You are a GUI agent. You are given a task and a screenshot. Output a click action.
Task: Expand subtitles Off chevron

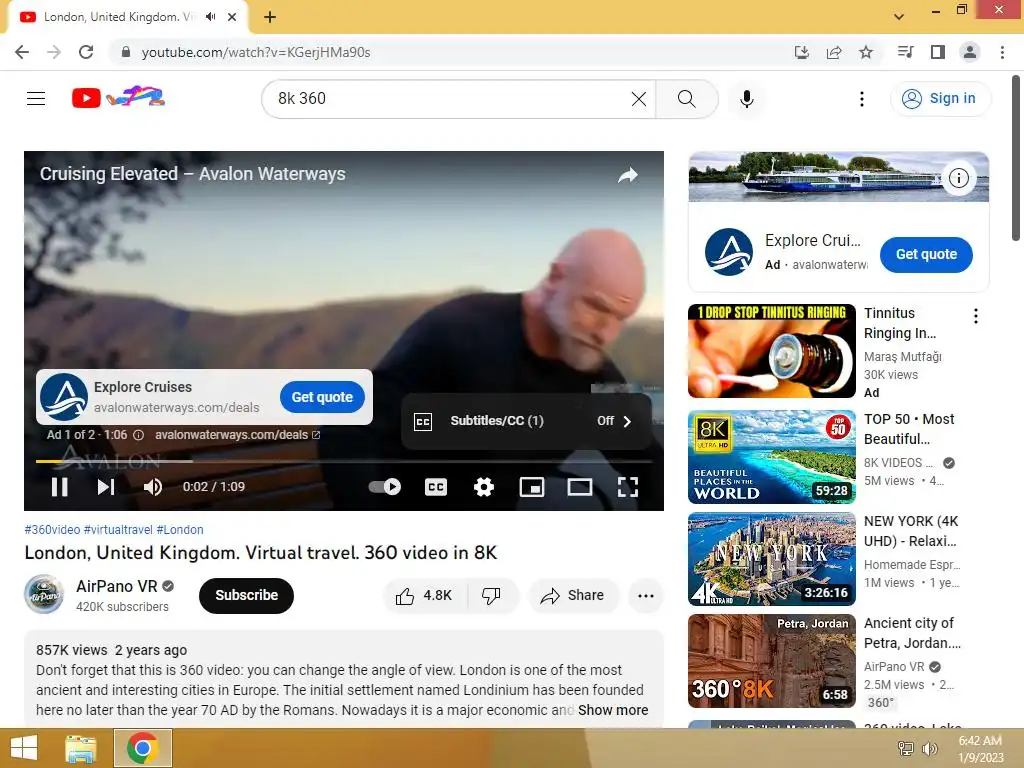click(x=627, y=421)
